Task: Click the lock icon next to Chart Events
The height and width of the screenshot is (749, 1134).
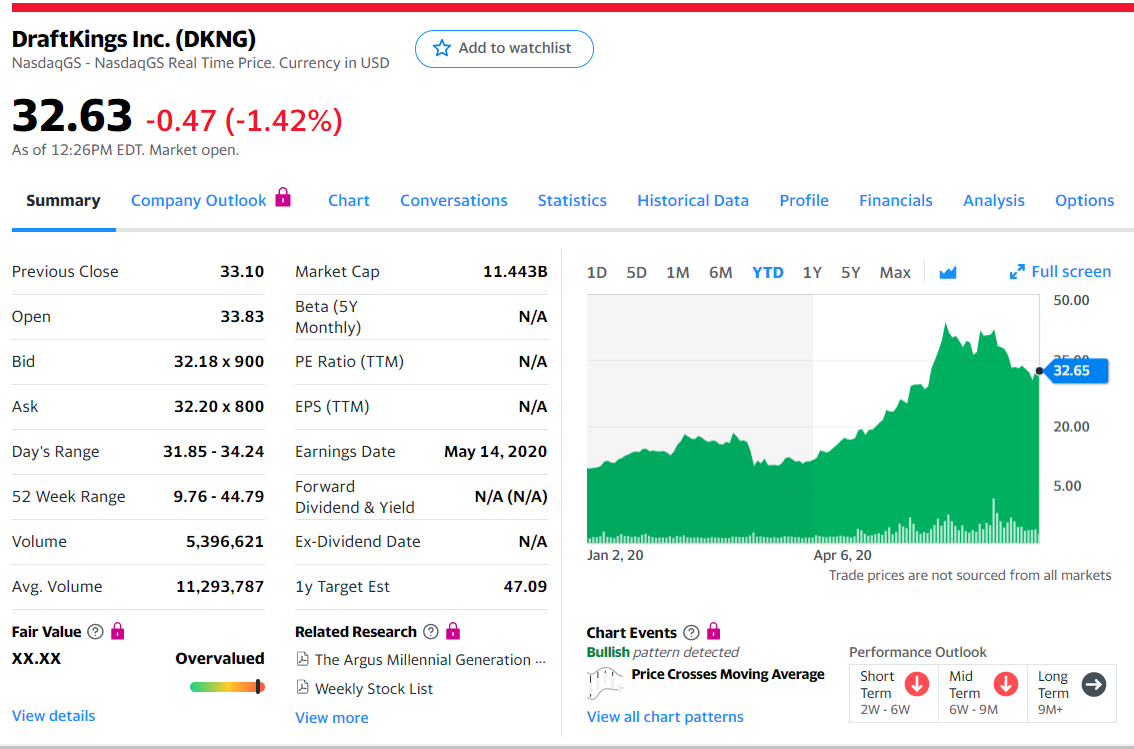Action: (x=714, y=631)
